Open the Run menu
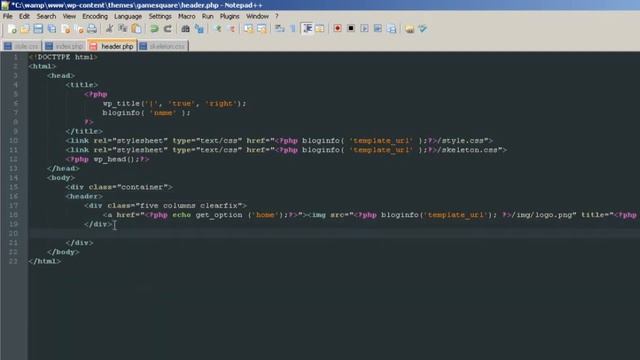Viewport: 640px width, 360px height. click(x=208, y=16)
